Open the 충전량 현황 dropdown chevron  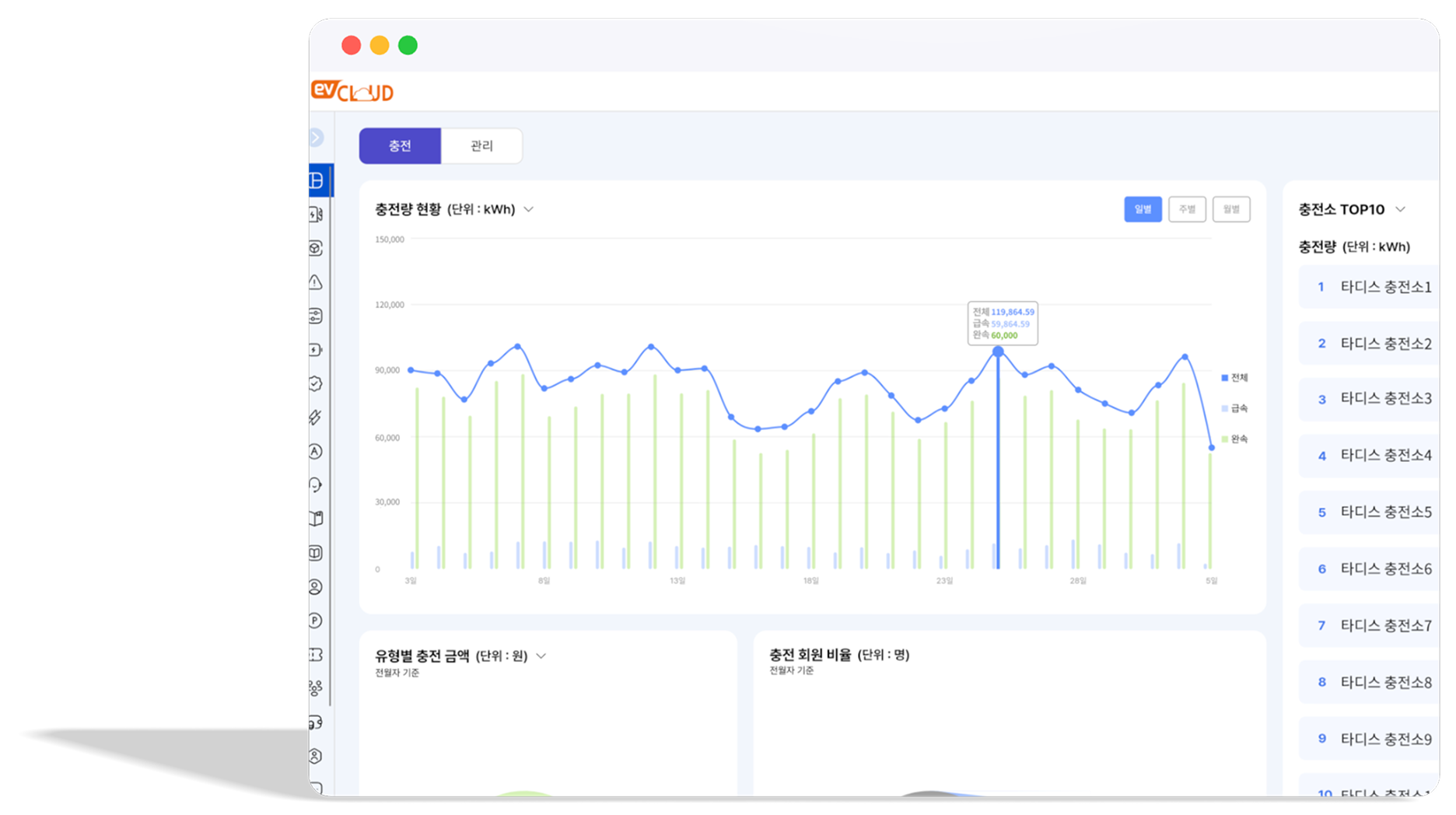tap(529, 209)
